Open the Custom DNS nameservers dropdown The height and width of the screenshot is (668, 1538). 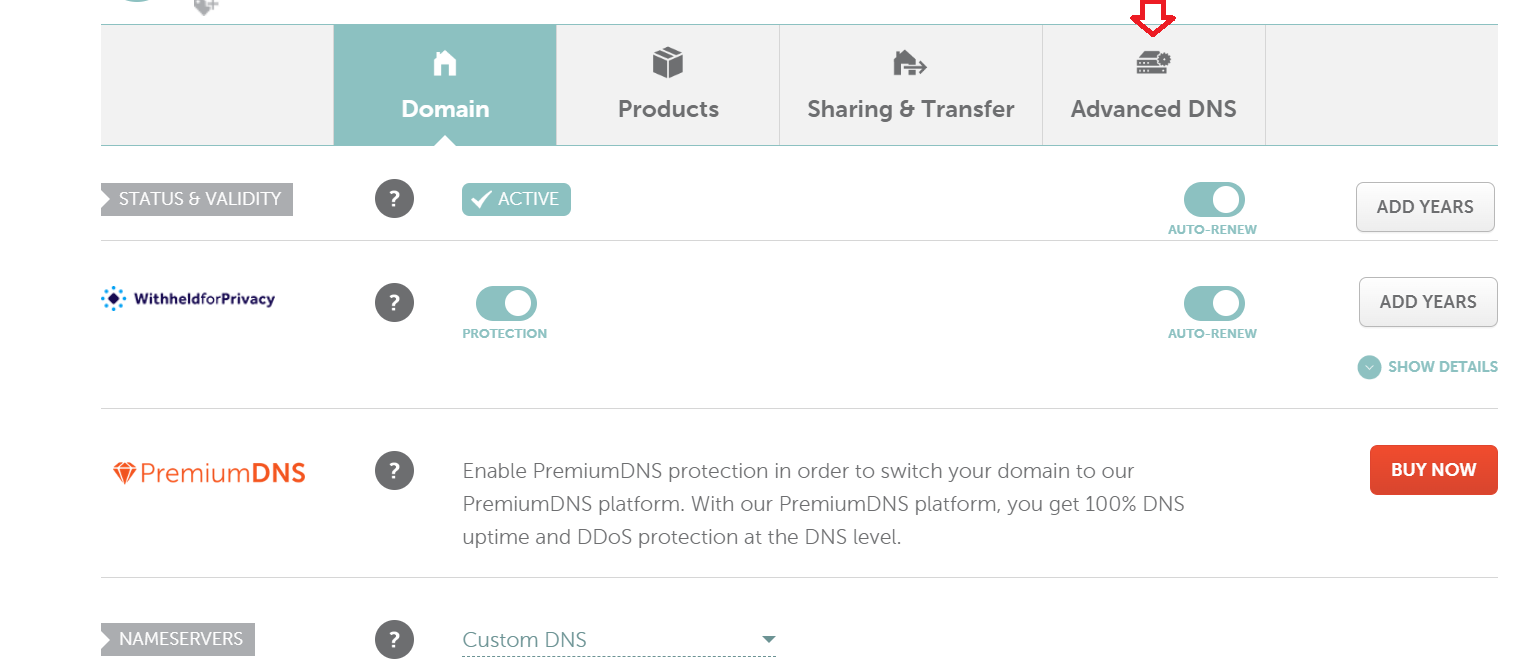(618, 640)
